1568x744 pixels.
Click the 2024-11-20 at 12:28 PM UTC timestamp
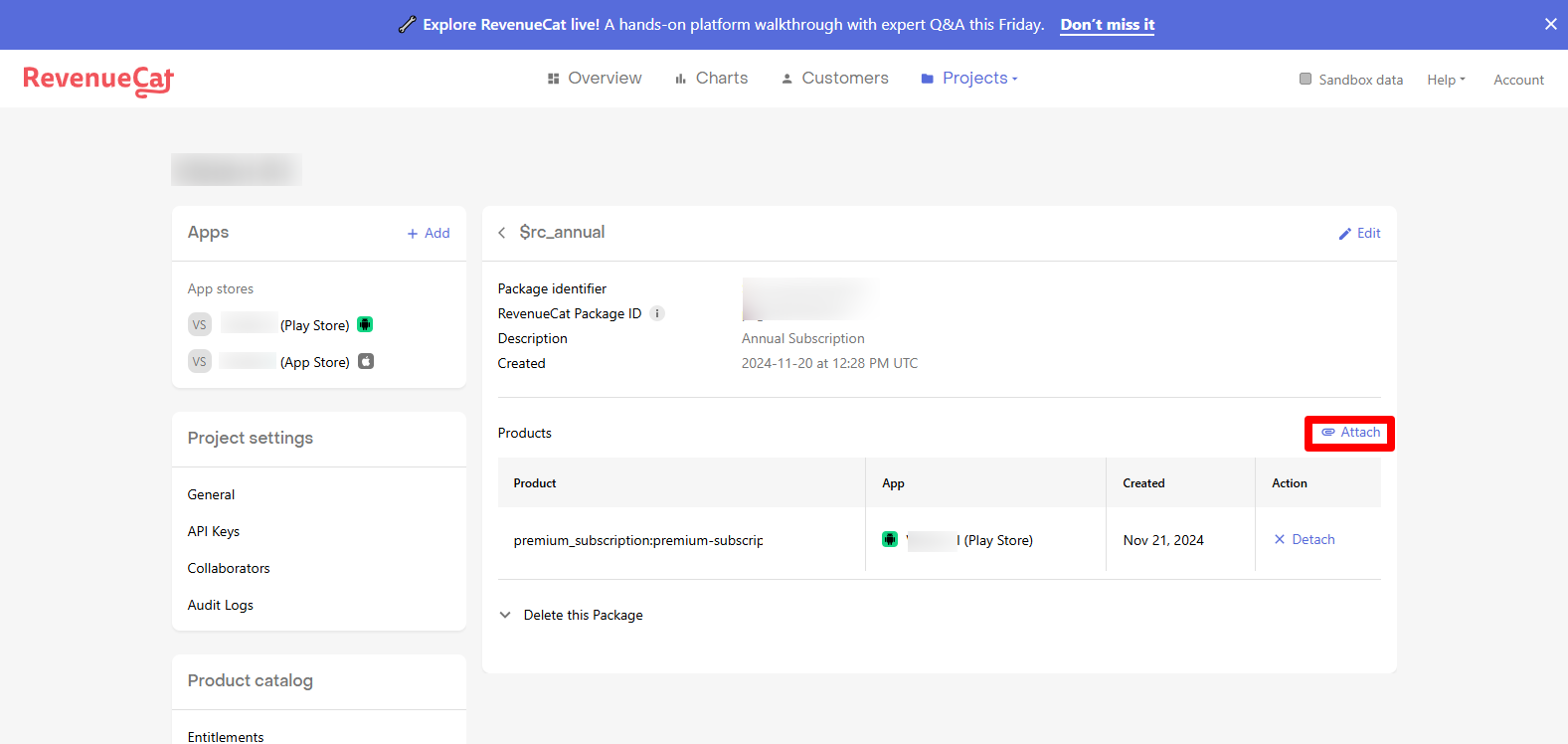pos(830,363)
